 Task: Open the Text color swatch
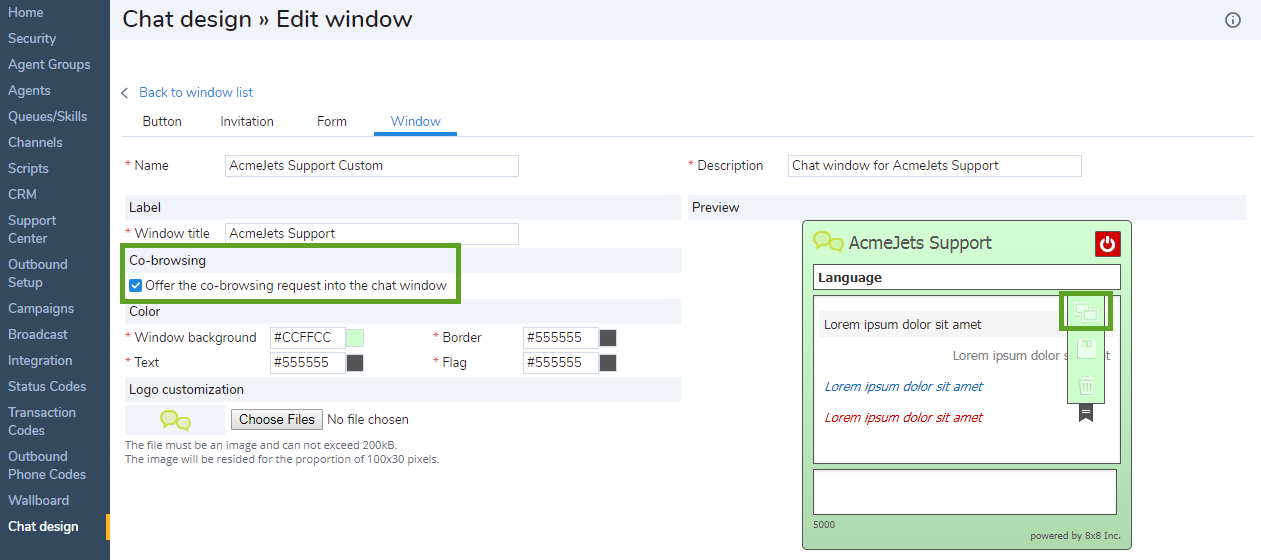click(355, 363)
